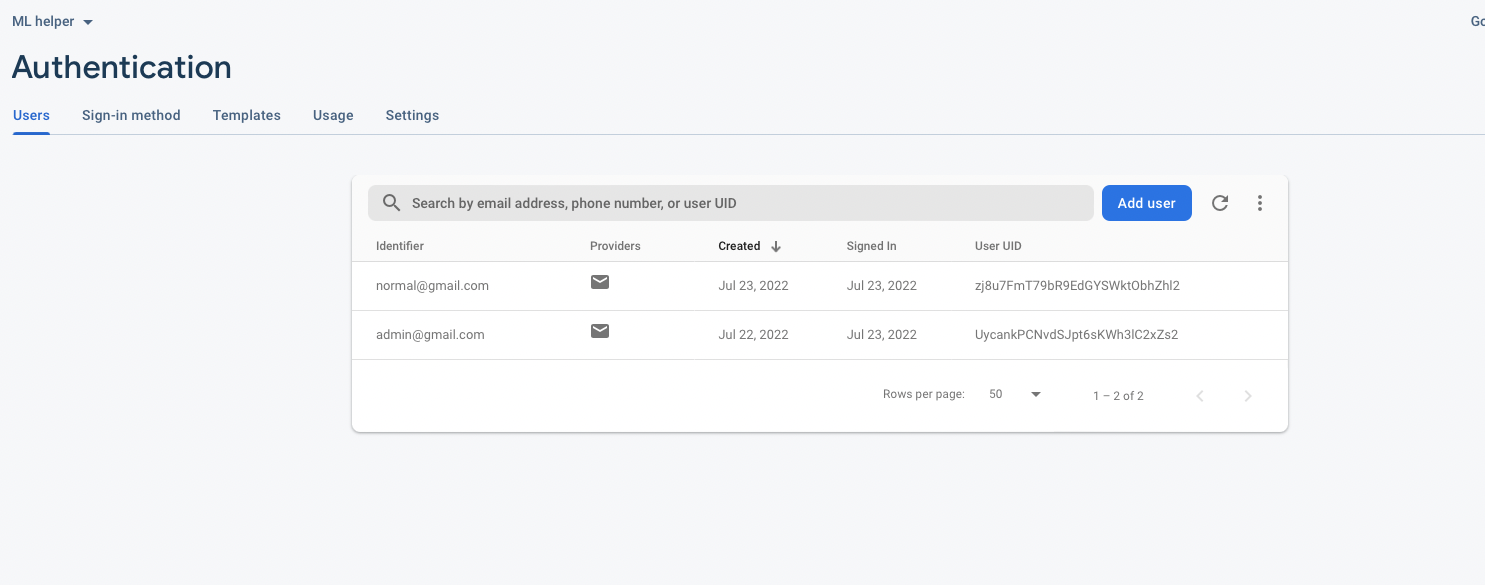
Task: Select the normal@gmail.com user row
Action: (x=432, y=286)
